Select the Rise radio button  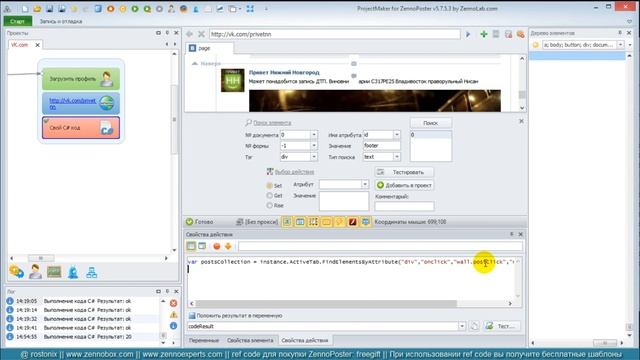(x=269, y=205)
